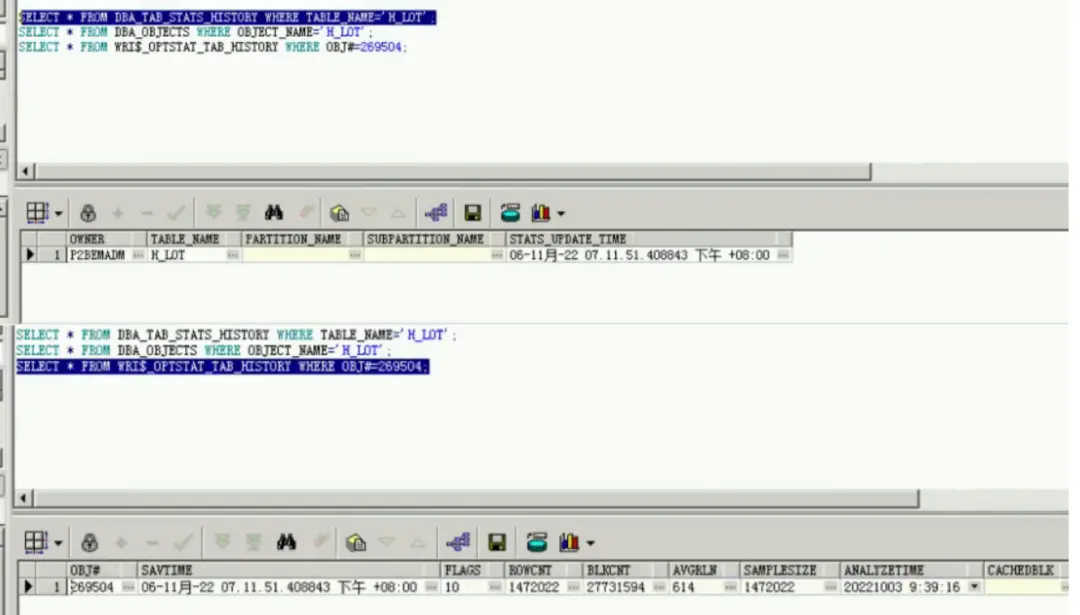Image resolution: width=1080 pixels, height=615 pixels.
Task: Open the ANALYZETIME cell date dropdown
Action: click(975, 587)
